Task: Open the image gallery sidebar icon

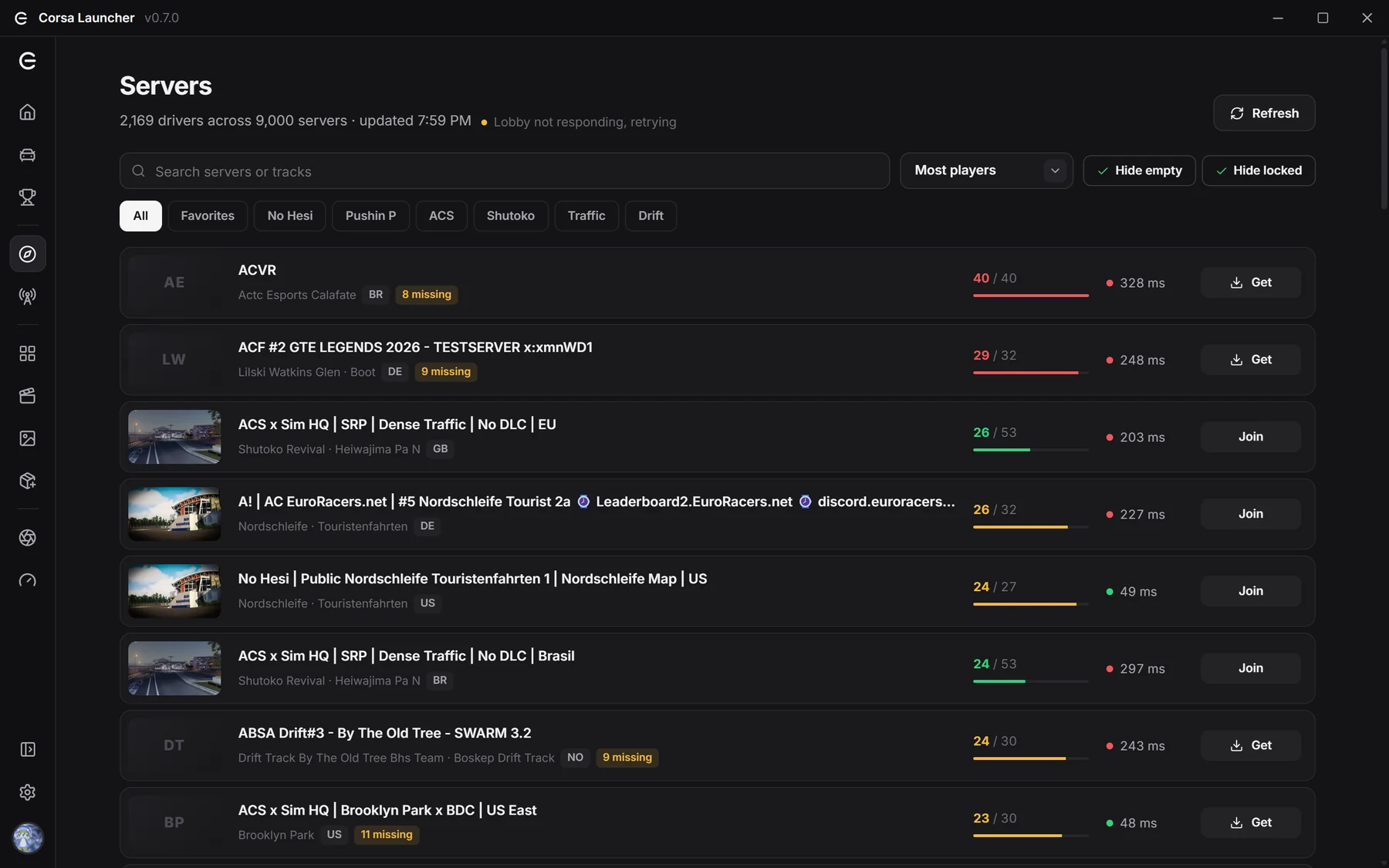Action: coord(28,438)
